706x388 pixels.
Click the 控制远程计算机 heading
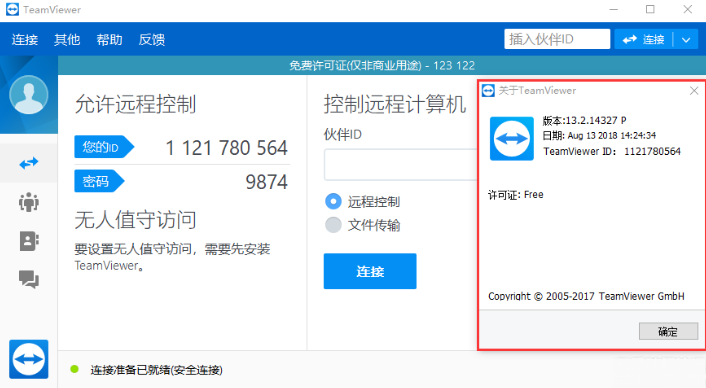pos(395,104)
